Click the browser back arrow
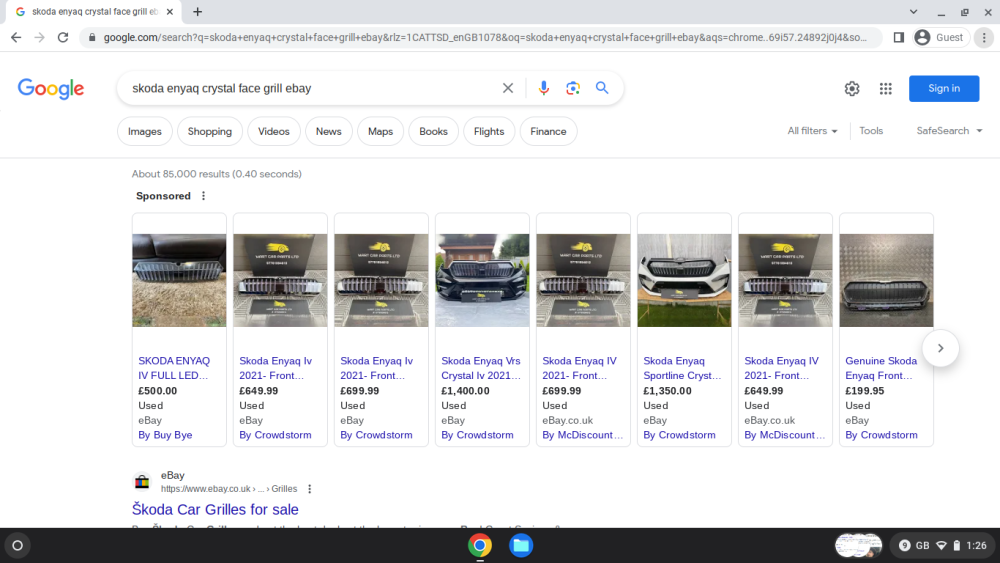This screenshot has height=563, width=1000. coord(16,38)
